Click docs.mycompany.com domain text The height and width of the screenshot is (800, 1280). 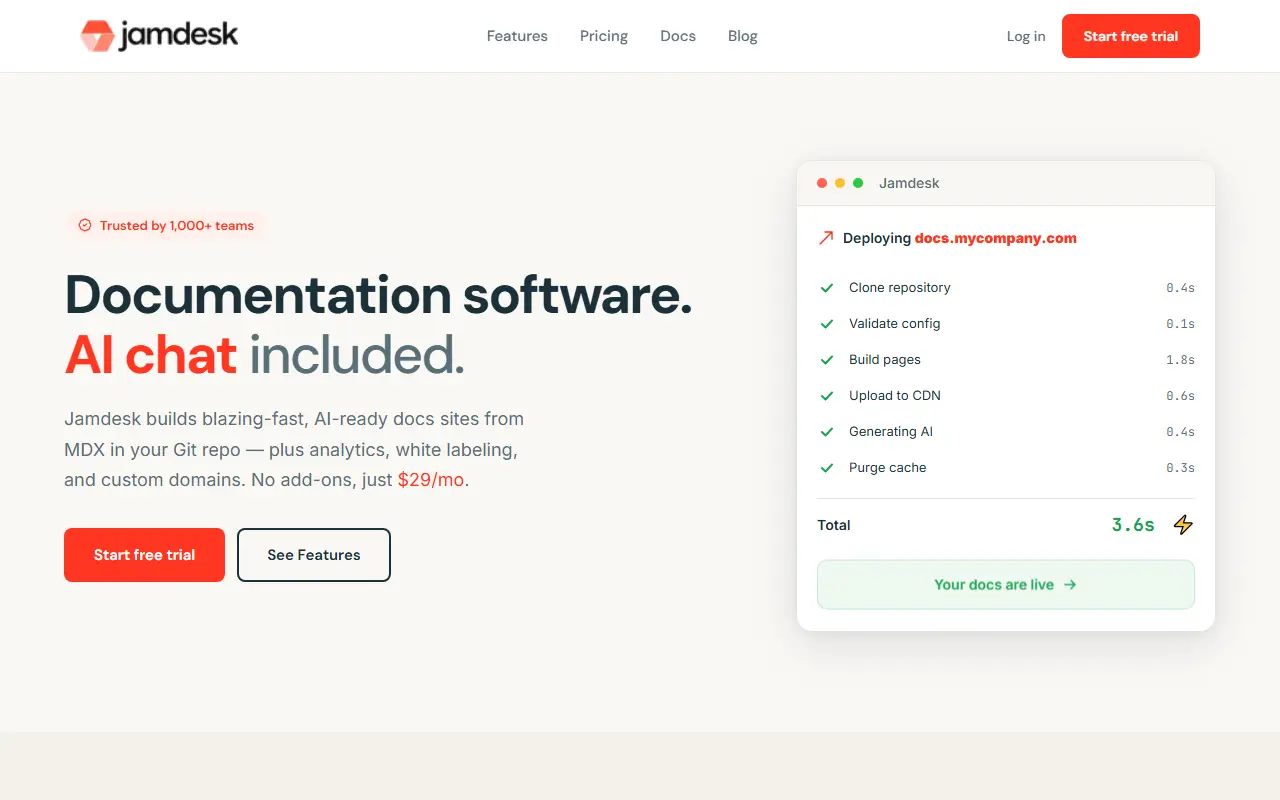[996, 238]
